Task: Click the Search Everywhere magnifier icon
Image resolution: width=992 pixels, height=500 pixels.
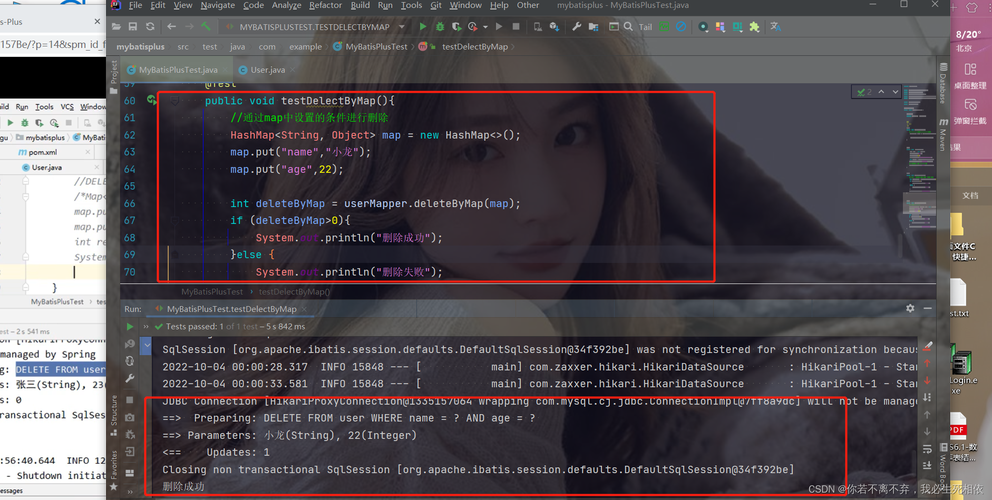Action: pyautogui.click(x=628, y=27)
